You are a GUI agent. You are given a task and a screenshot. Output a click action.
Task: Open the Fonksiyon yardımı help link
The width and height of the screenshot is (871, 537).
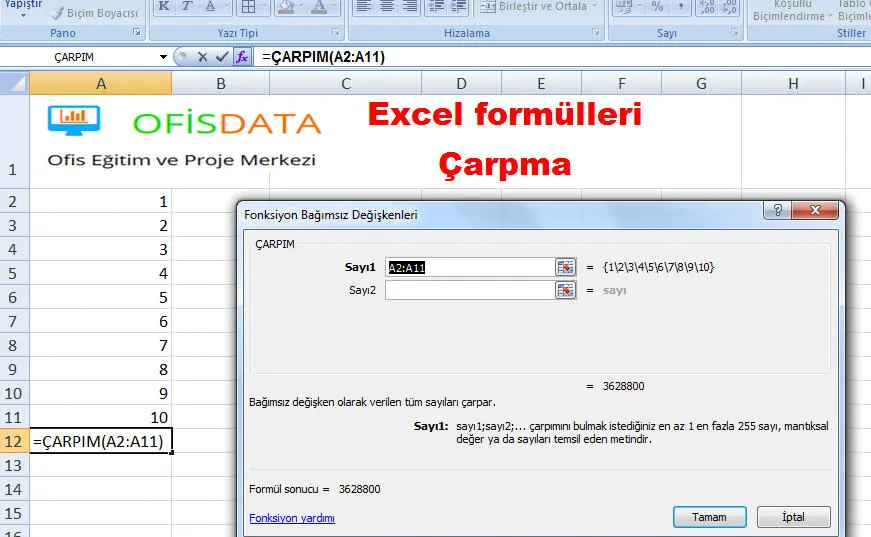tap(291, 518)
